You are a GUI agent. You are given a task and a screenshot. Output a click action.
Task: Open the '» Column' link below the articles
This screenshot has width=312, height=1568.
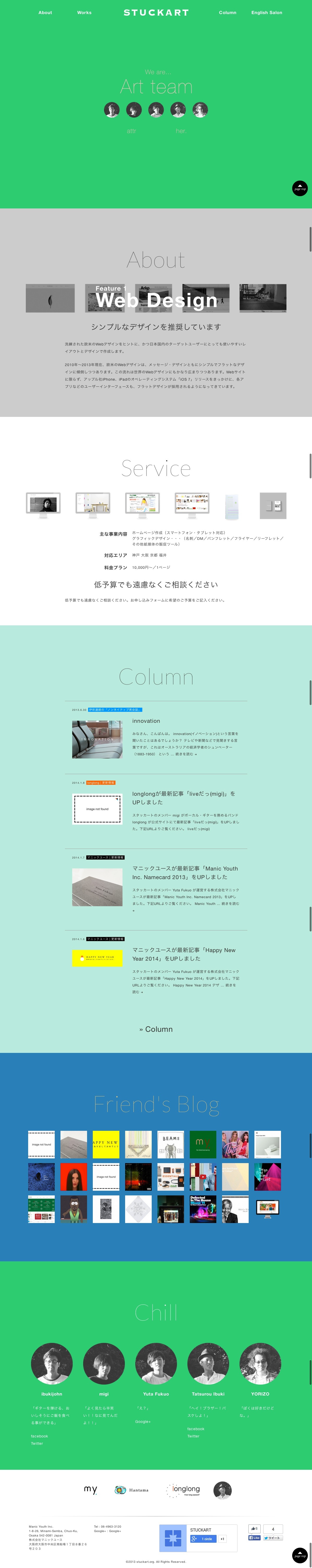(156, 1029)
